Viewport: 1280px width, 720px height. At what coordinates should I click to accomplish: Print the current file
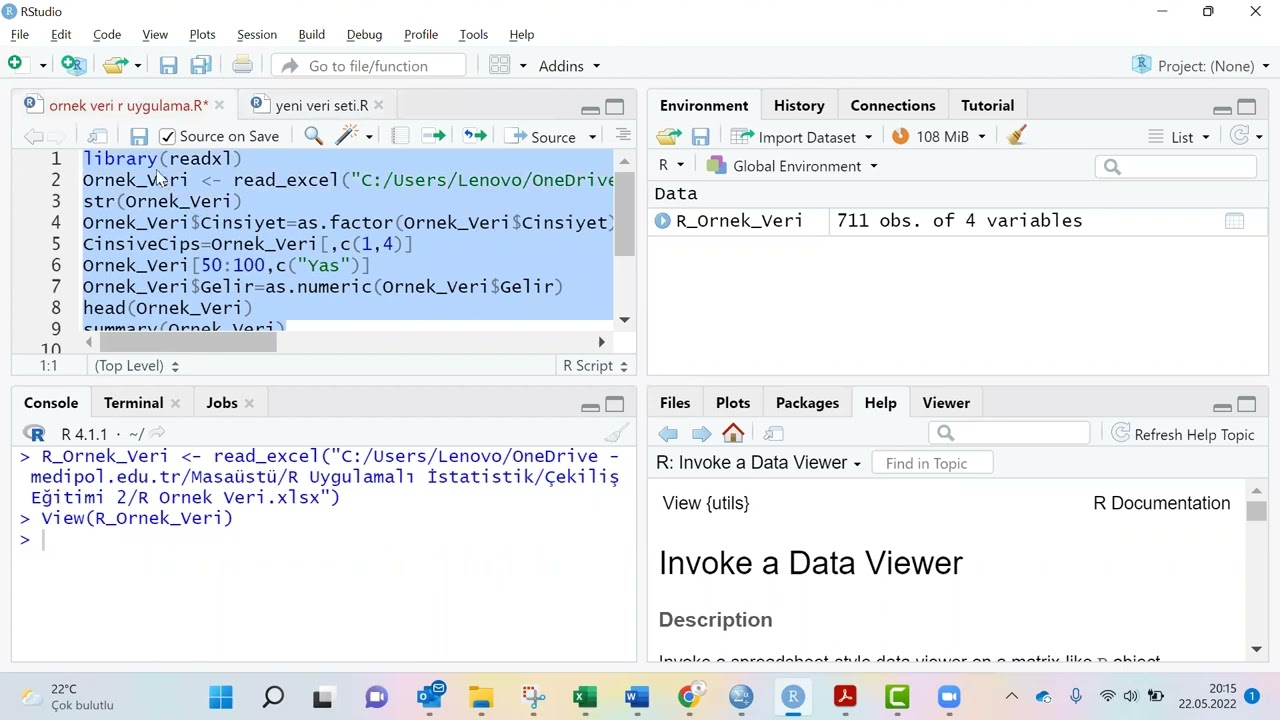[x=242, y=66]
